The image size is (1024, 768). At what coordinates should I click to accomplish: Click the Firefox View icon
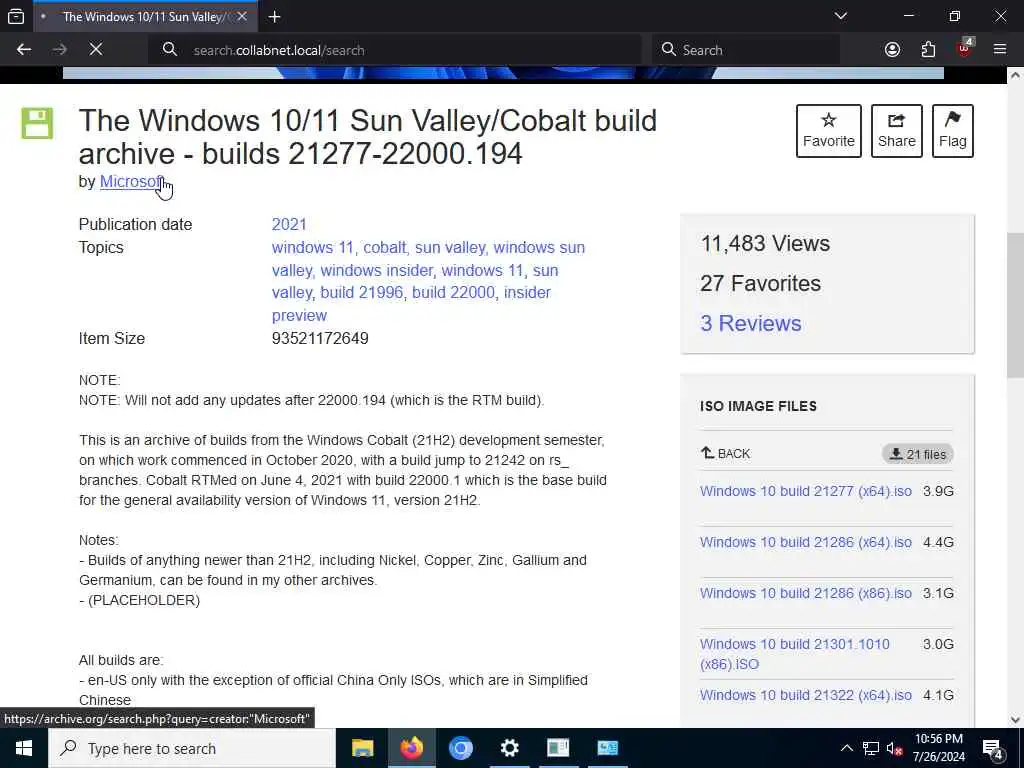pos(16,16)
